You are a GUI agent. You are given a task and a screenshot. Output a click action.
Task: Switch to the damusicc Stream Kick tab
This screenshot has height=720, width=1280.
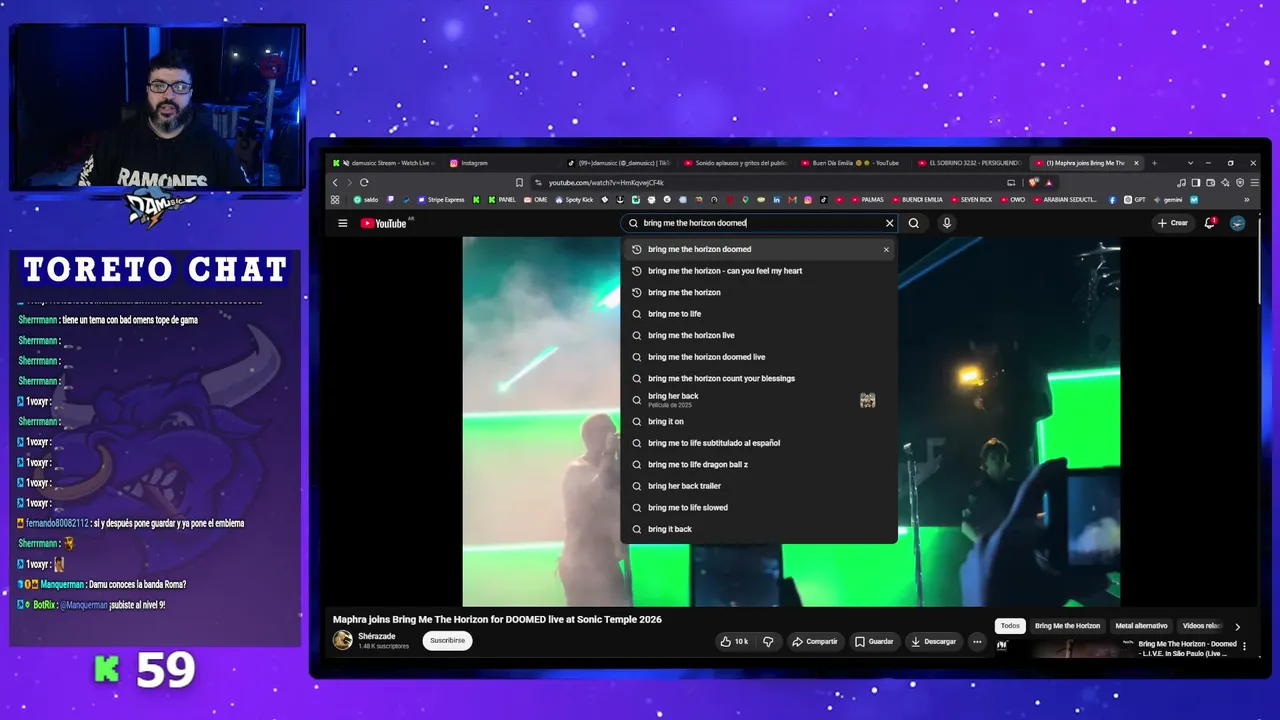pyautogui.click(x=385, y=163)
